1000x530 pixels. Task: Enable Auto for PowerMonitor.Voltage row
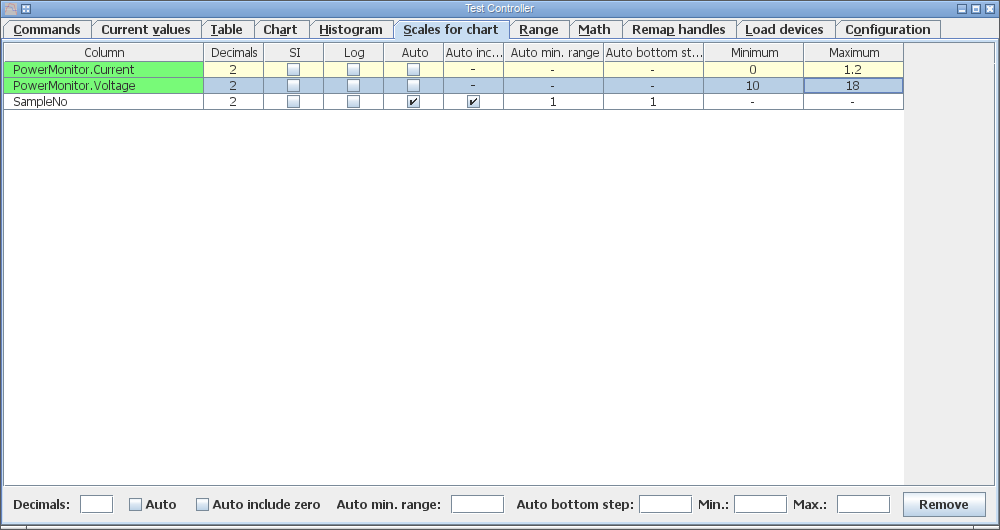(413, 85)
